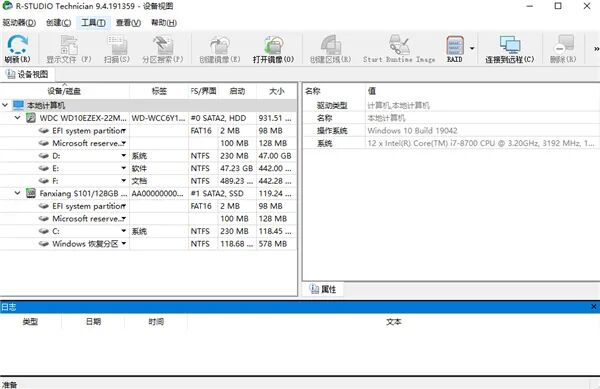Click the Show Files (显示文件) icon

69,49
